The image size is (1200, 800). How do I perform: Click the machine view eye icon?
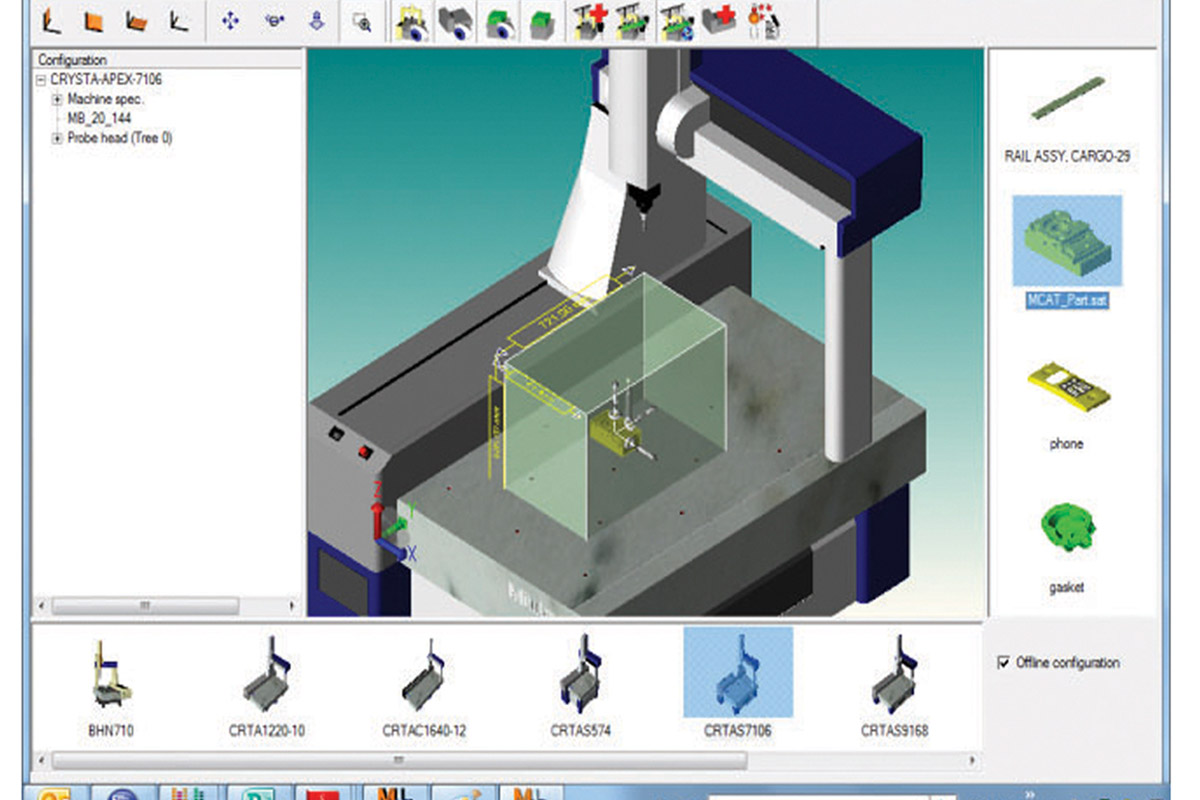coord(410,23)
